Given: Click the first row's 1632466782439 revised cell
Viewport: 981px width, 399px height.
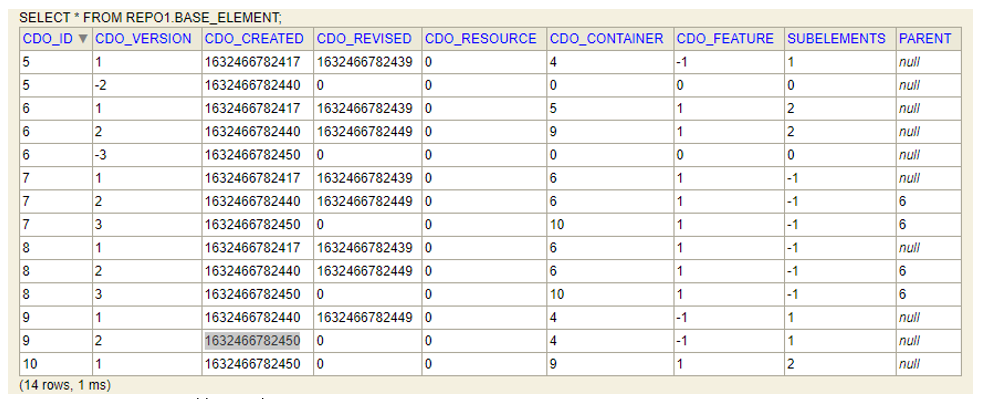Looking at the screenshot, I should pyautogui.click(x=365, y=62).
